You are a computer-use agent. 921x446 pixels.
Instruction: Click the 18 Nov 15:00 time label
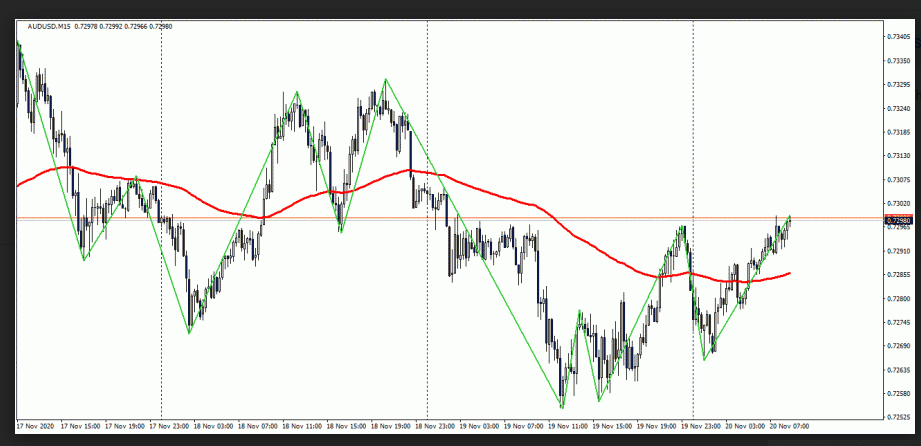tap(347, 425)
